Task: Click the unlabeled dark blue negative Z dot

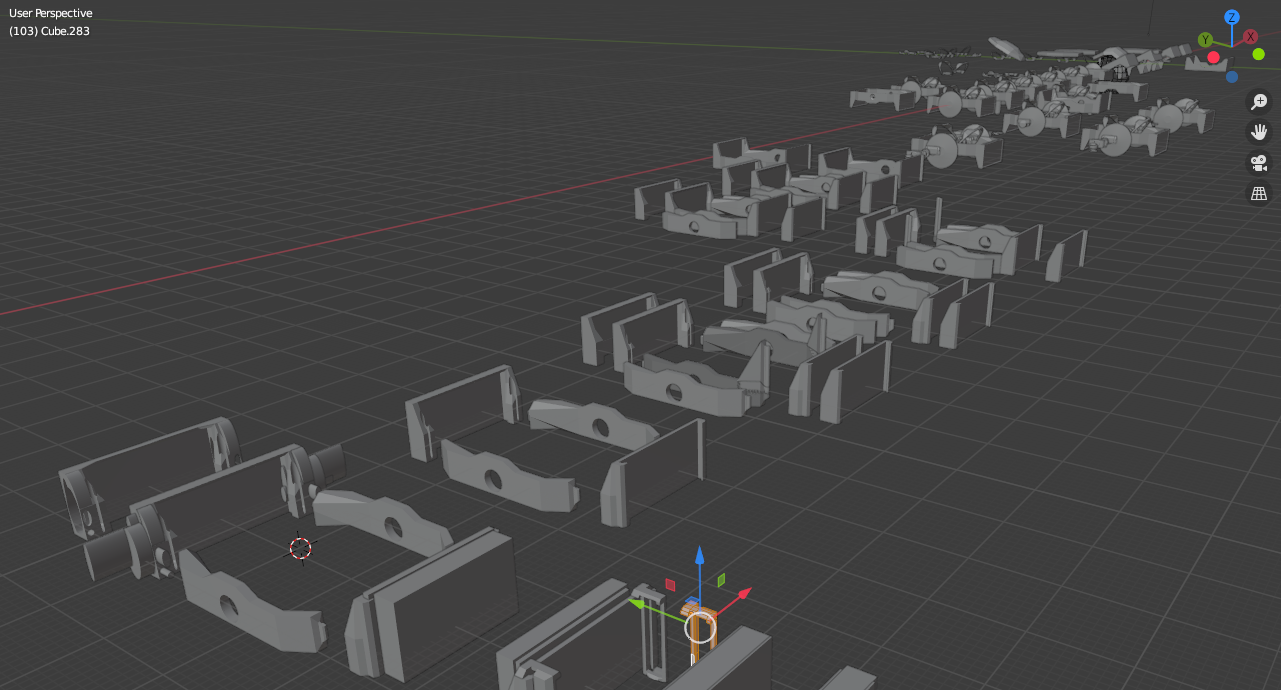Action: 1232,77
